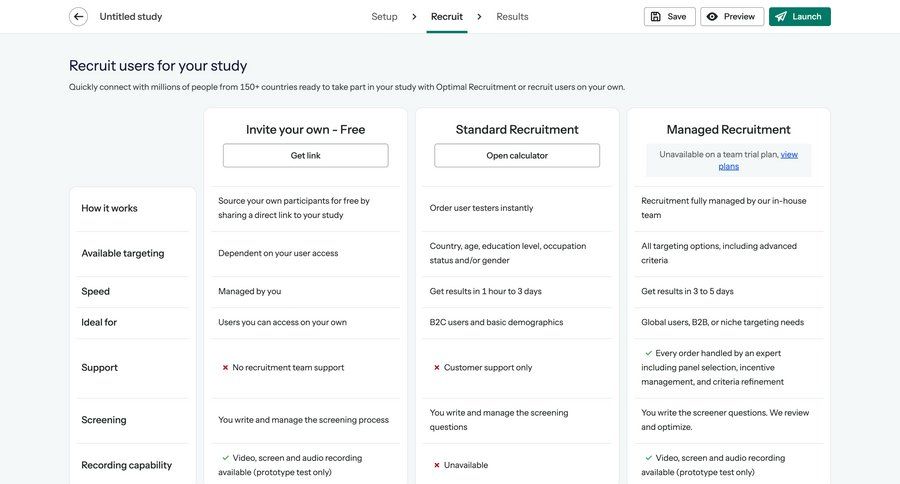
Task: Click chevron between Recruit and Results
Action: coord(479,17)
